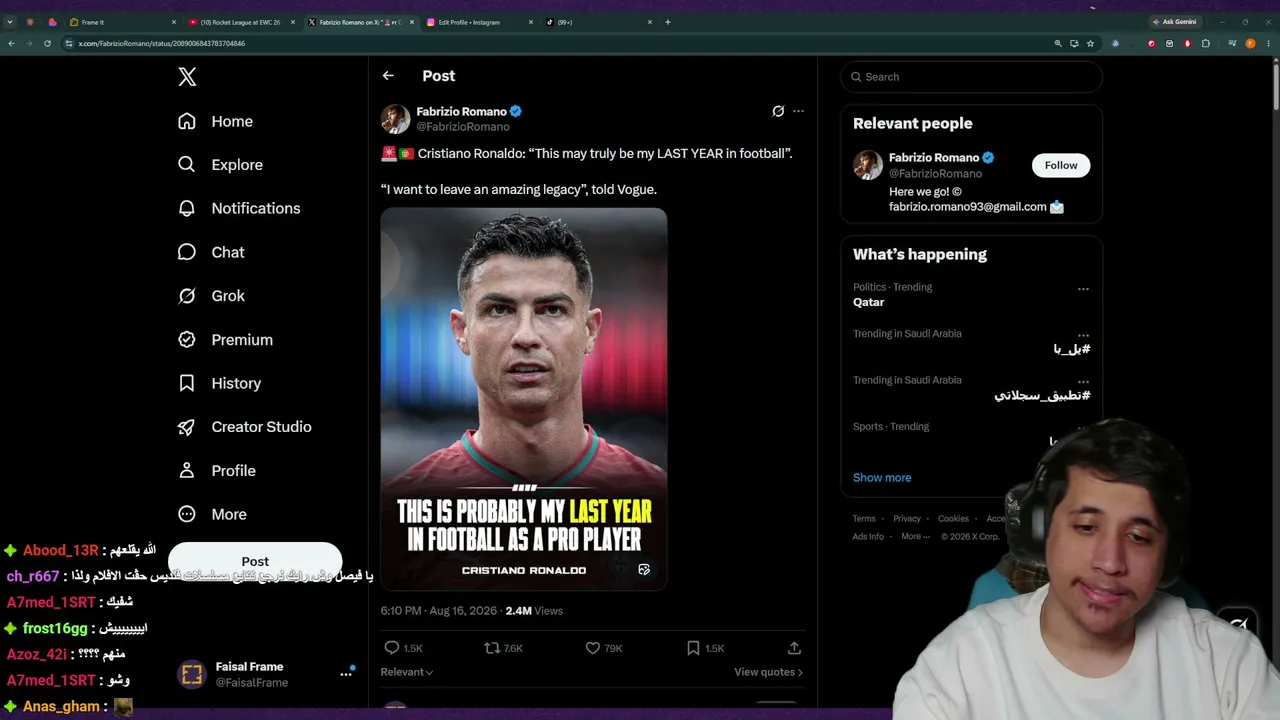1280x720 pixels.
Task: Click the 2.4M Views count
Action: tap(534, 611)
